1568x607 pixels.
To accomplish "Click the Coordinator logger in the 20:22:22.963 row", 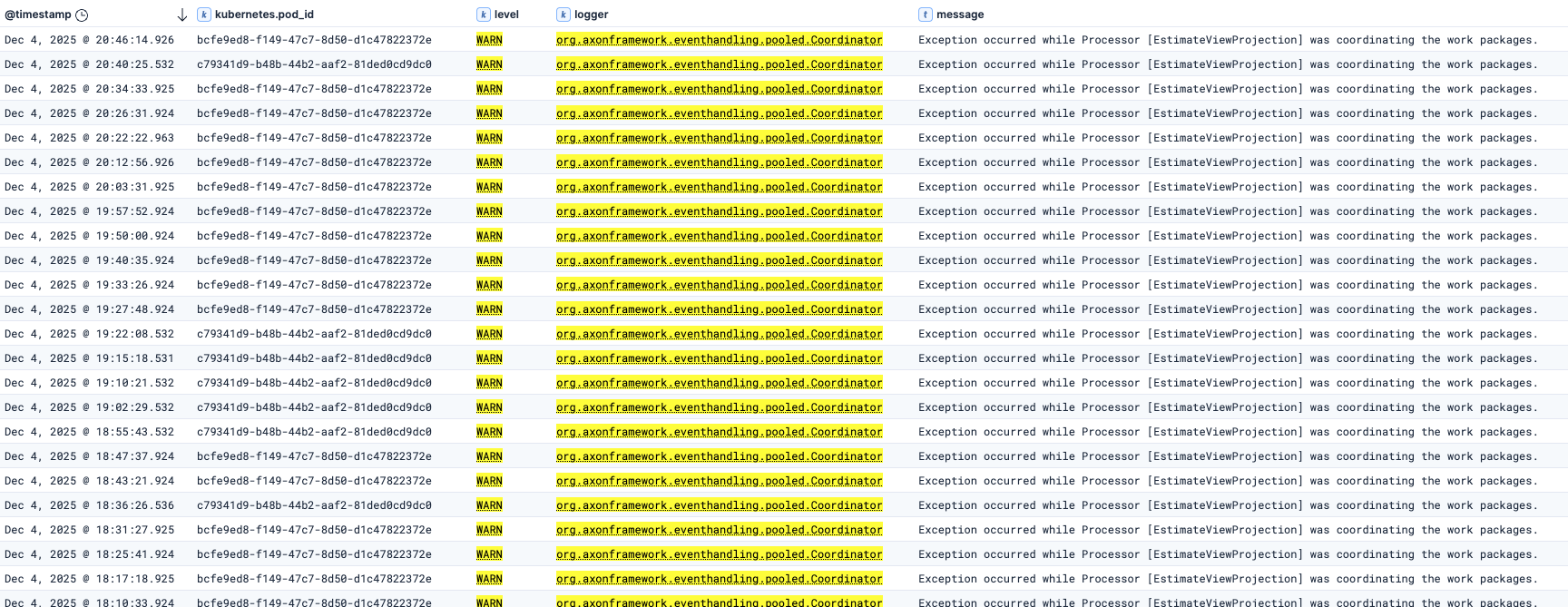I will (719, 138).
